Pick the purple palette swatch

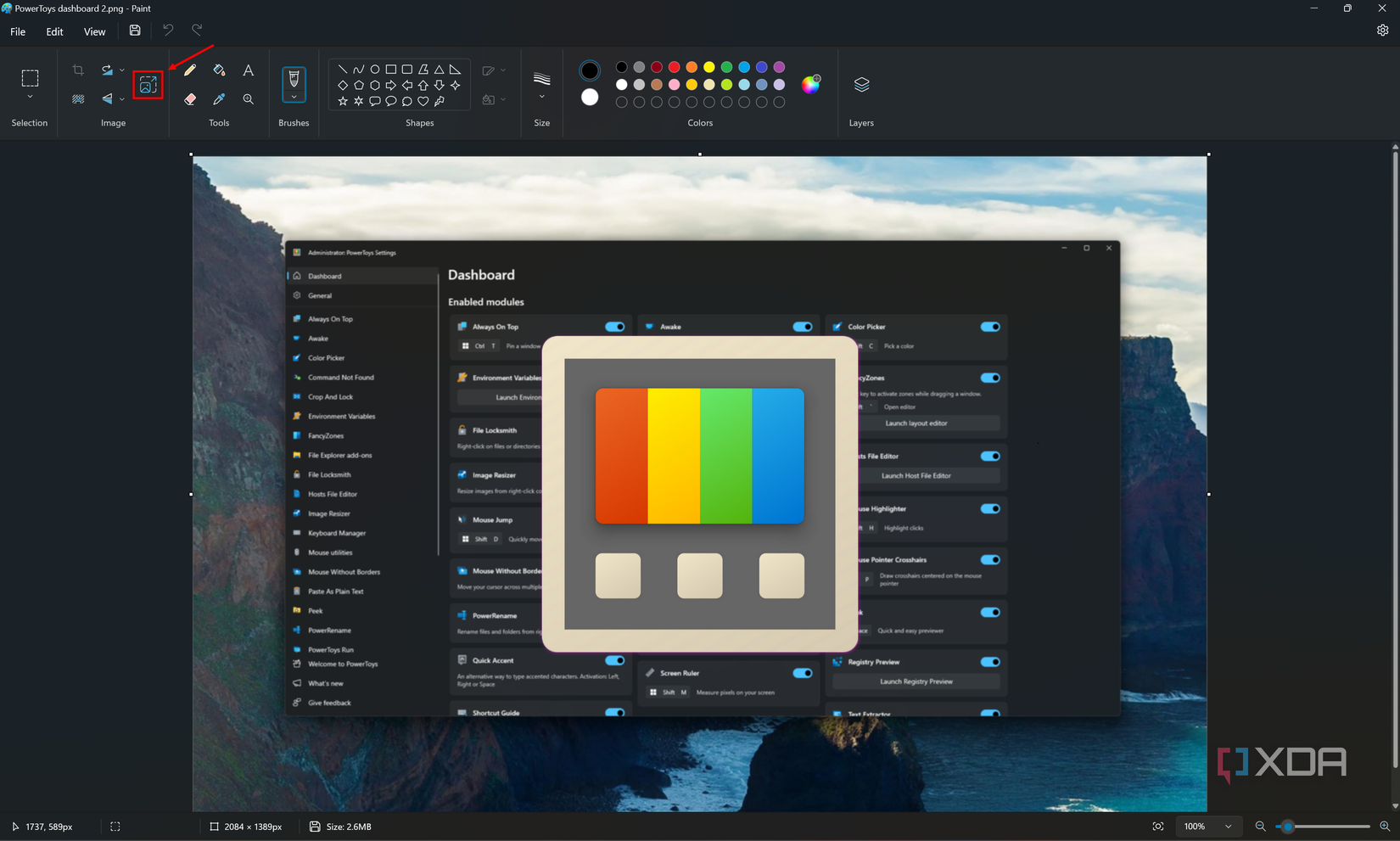(x=779, y=67)
